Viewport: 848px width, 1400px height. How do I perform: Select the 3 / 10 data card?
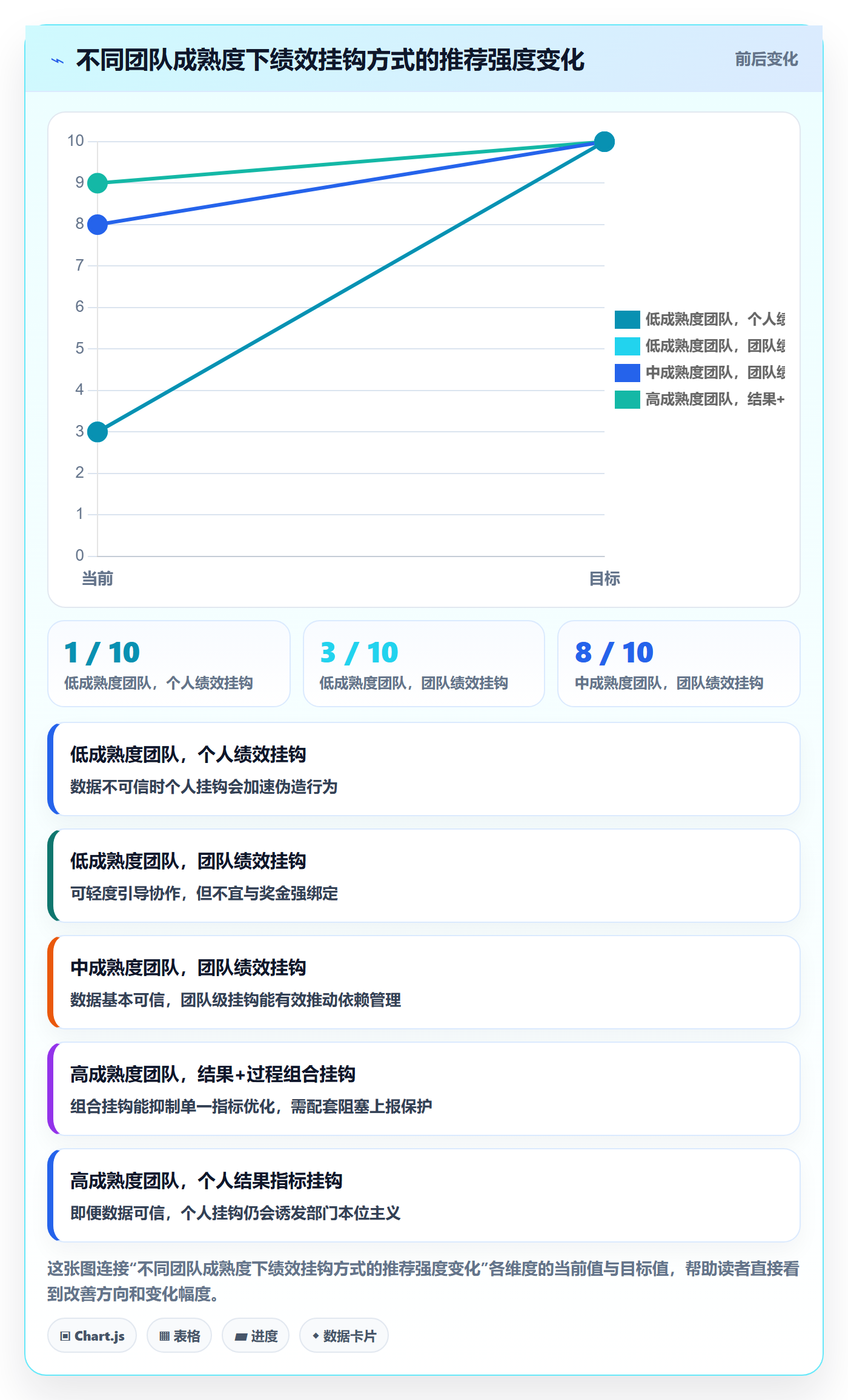[x=424, y=664]
